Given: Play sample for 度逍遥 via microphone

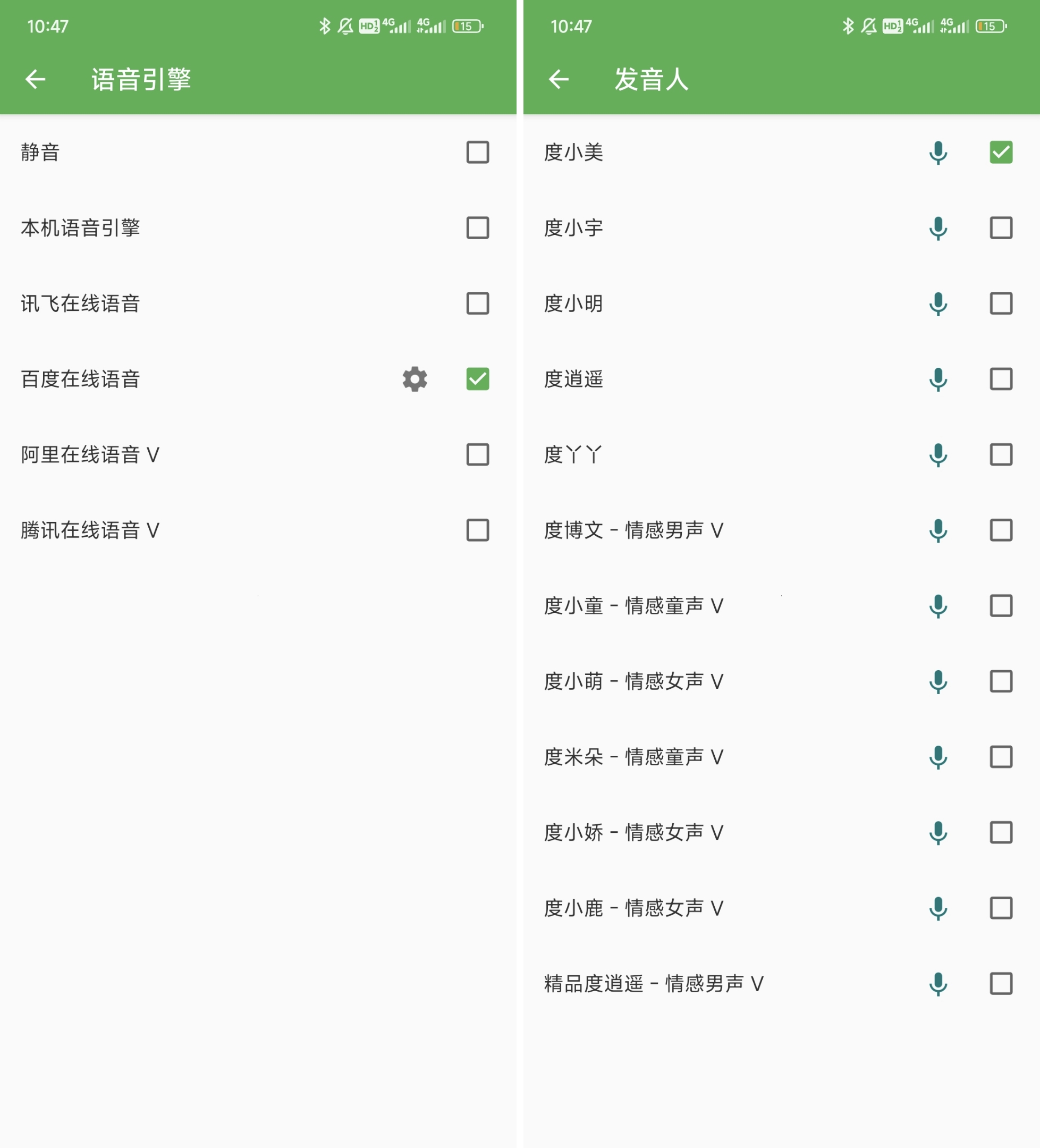Looking at the screenshot, I should (937, 378).
